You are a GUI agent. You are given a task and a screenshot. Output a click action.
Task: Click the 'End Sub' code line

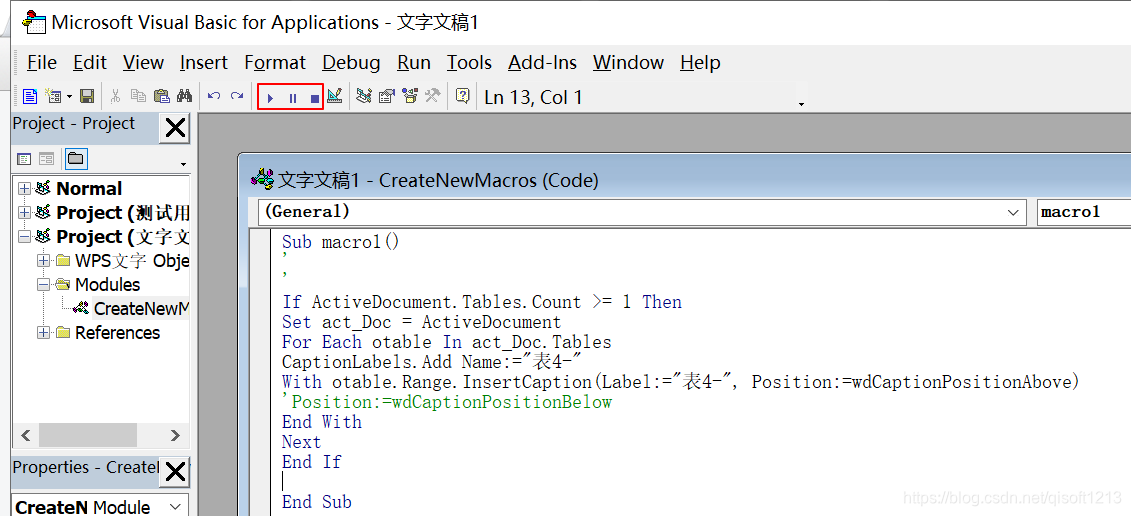coord(317,502)
